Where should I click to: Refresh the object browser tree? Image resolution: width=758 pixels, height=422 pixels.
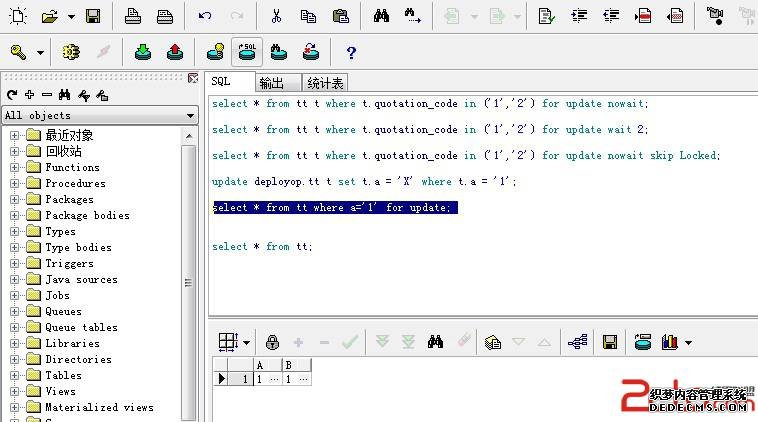(12, 95)
